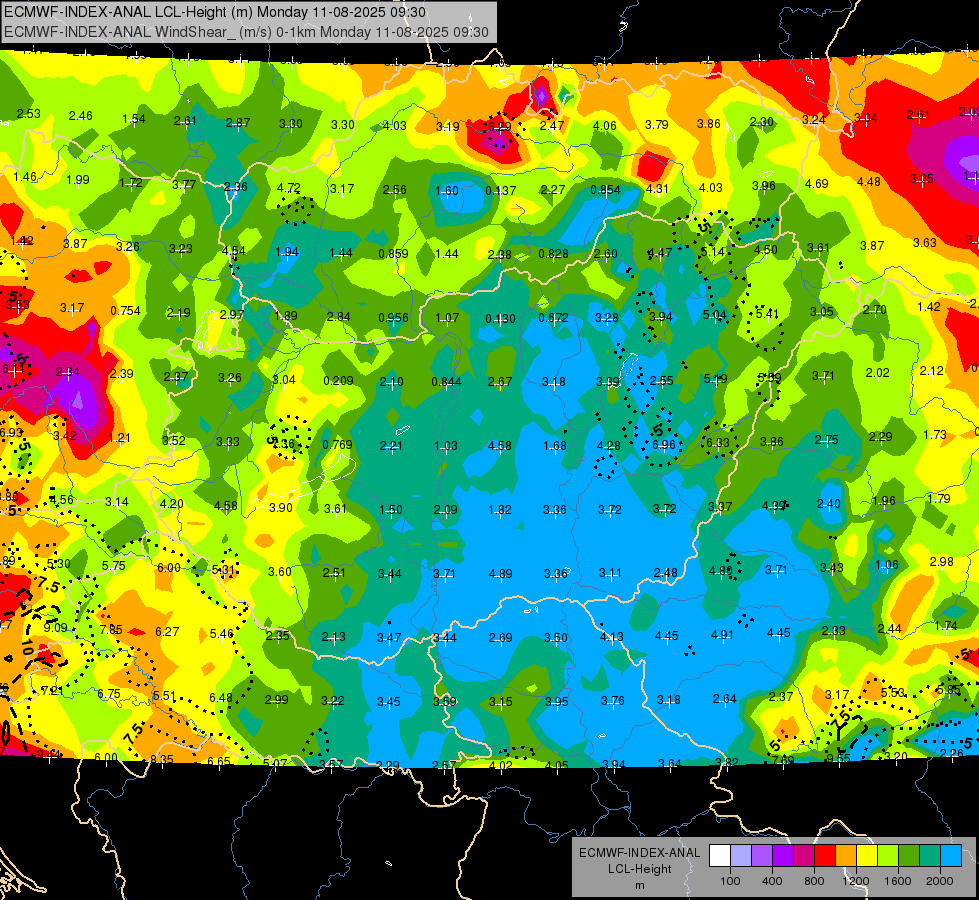Viewport: 979px width, 900px height.
Task: Click the wind shear value '1.68'
Action: [x=555, y=445]
